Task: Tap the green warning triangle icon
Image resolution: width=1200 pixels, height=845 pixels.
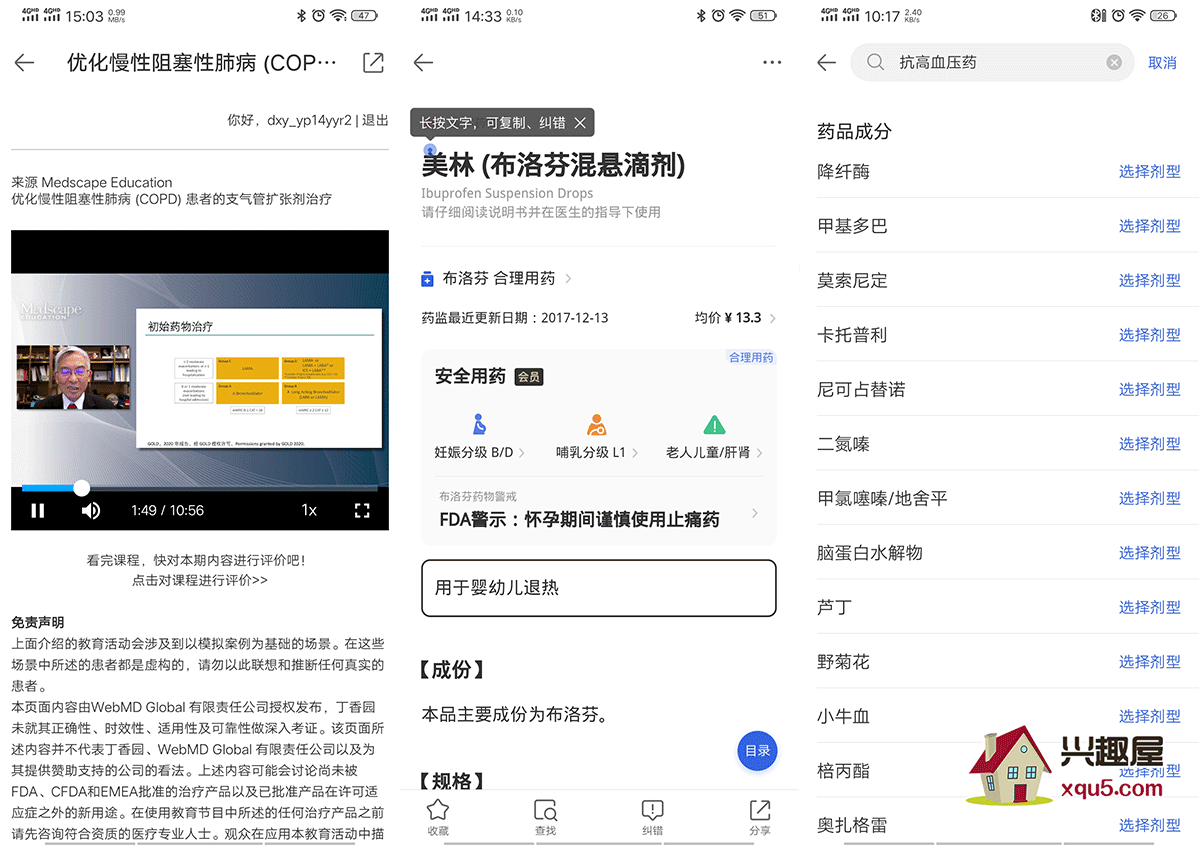Action: (713, 424)
